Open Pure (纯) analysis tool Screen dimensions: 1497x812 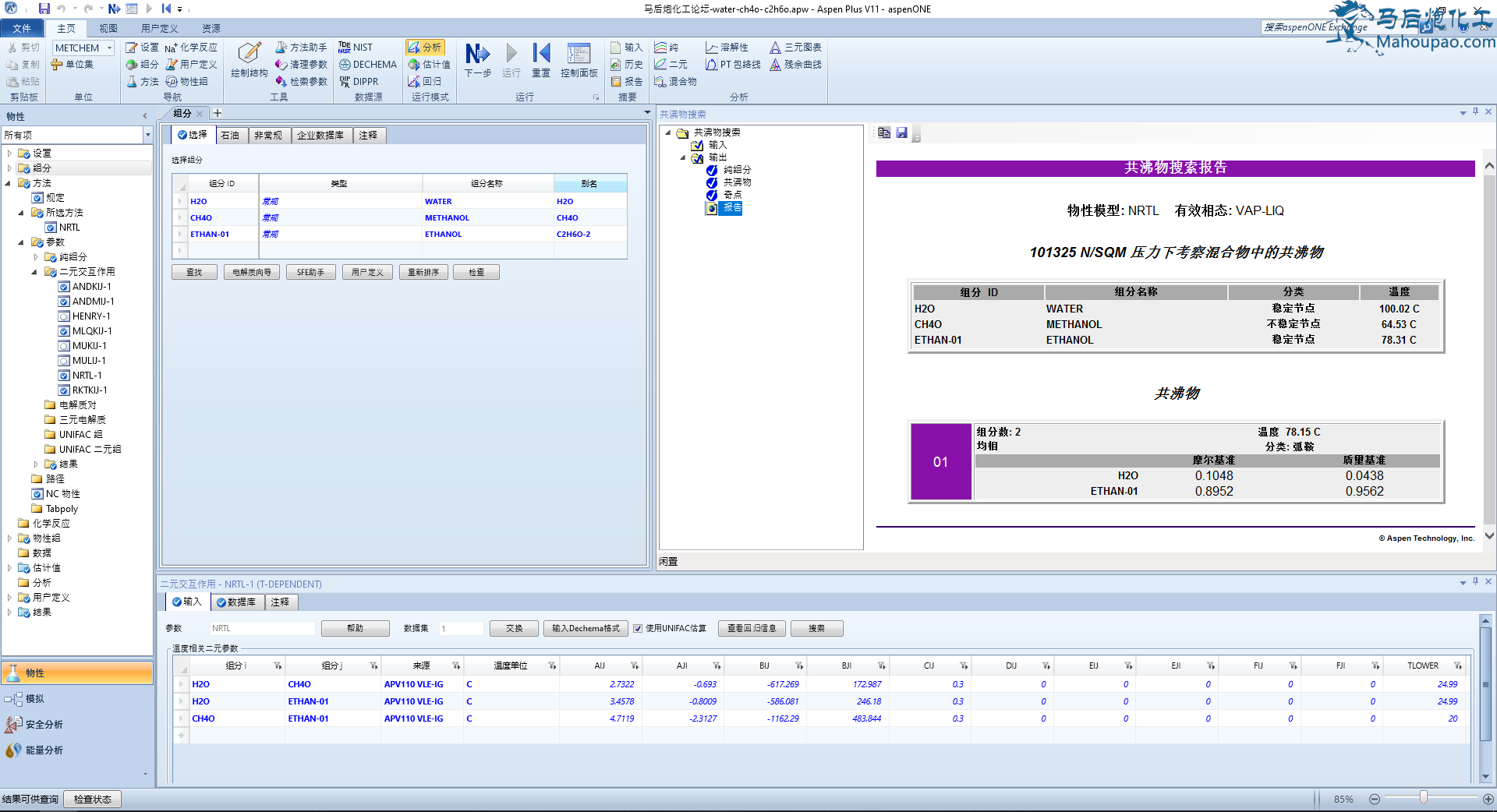(x=667, y=48)
